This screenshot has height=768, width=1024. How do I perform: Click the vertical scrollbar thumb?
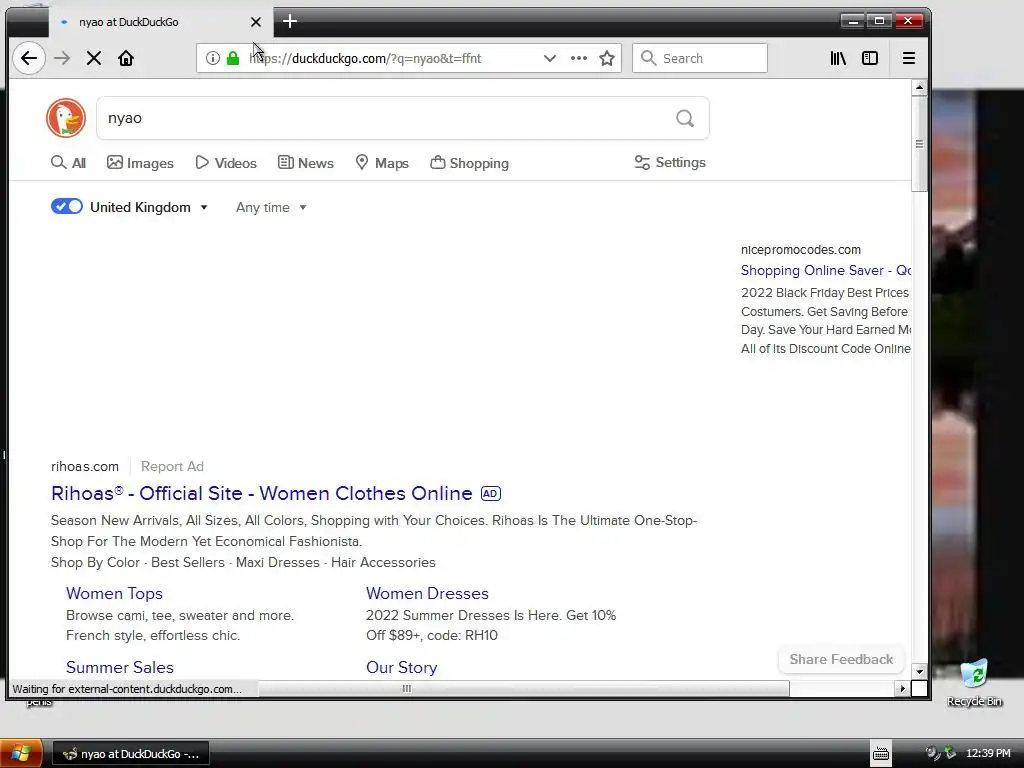point(919,144)
